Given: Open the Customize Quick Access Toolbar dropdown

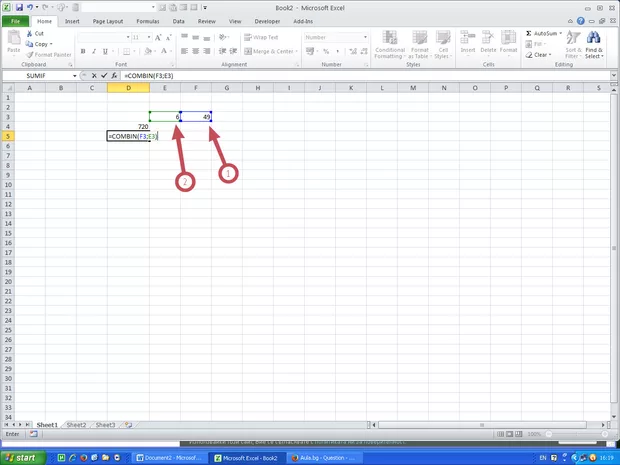Looking at the screenshot, I should coord(205,8).
